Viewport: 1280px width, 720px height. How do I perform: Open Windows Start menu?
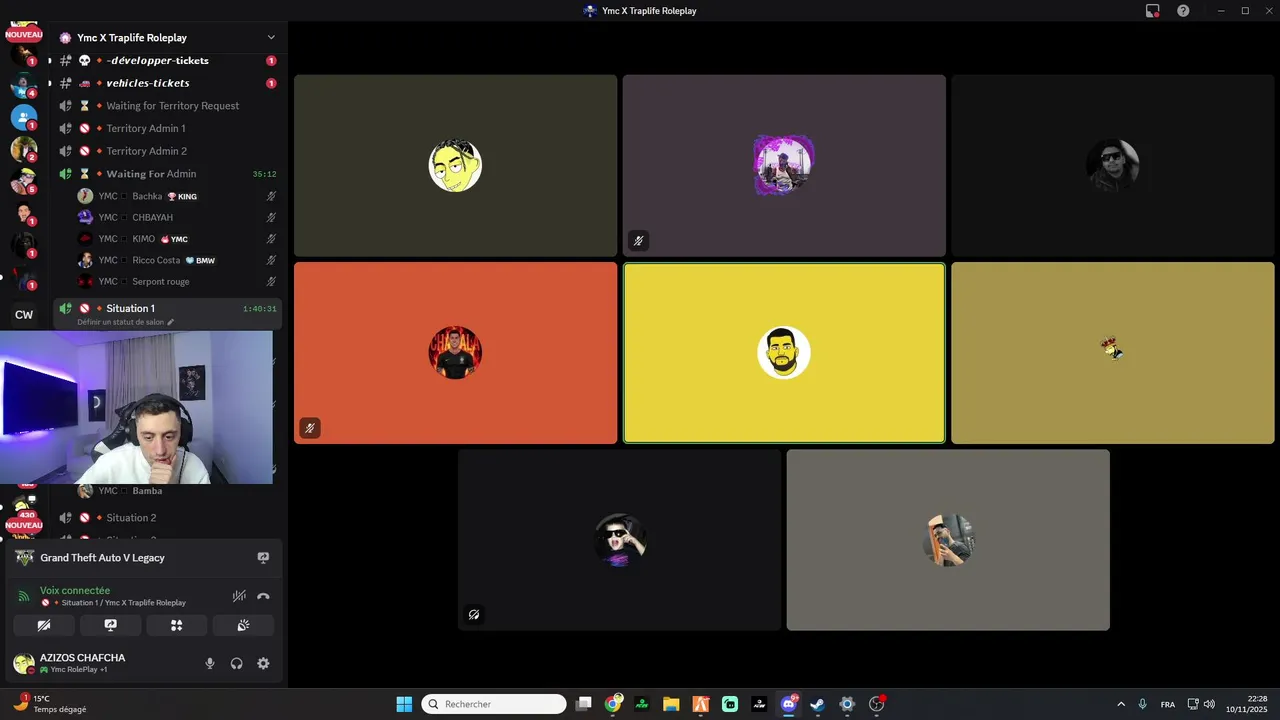404,704
